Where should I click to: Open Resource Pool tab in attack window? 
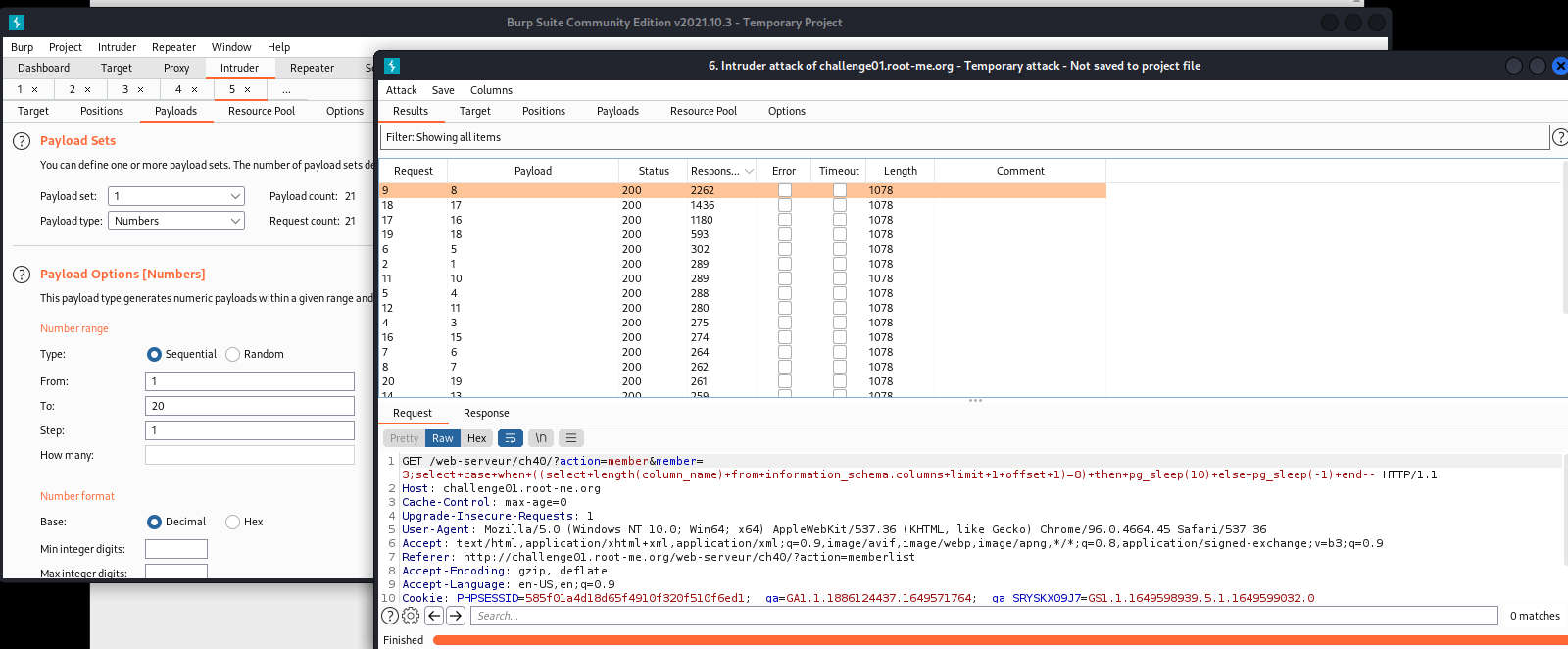coord(704,111)
